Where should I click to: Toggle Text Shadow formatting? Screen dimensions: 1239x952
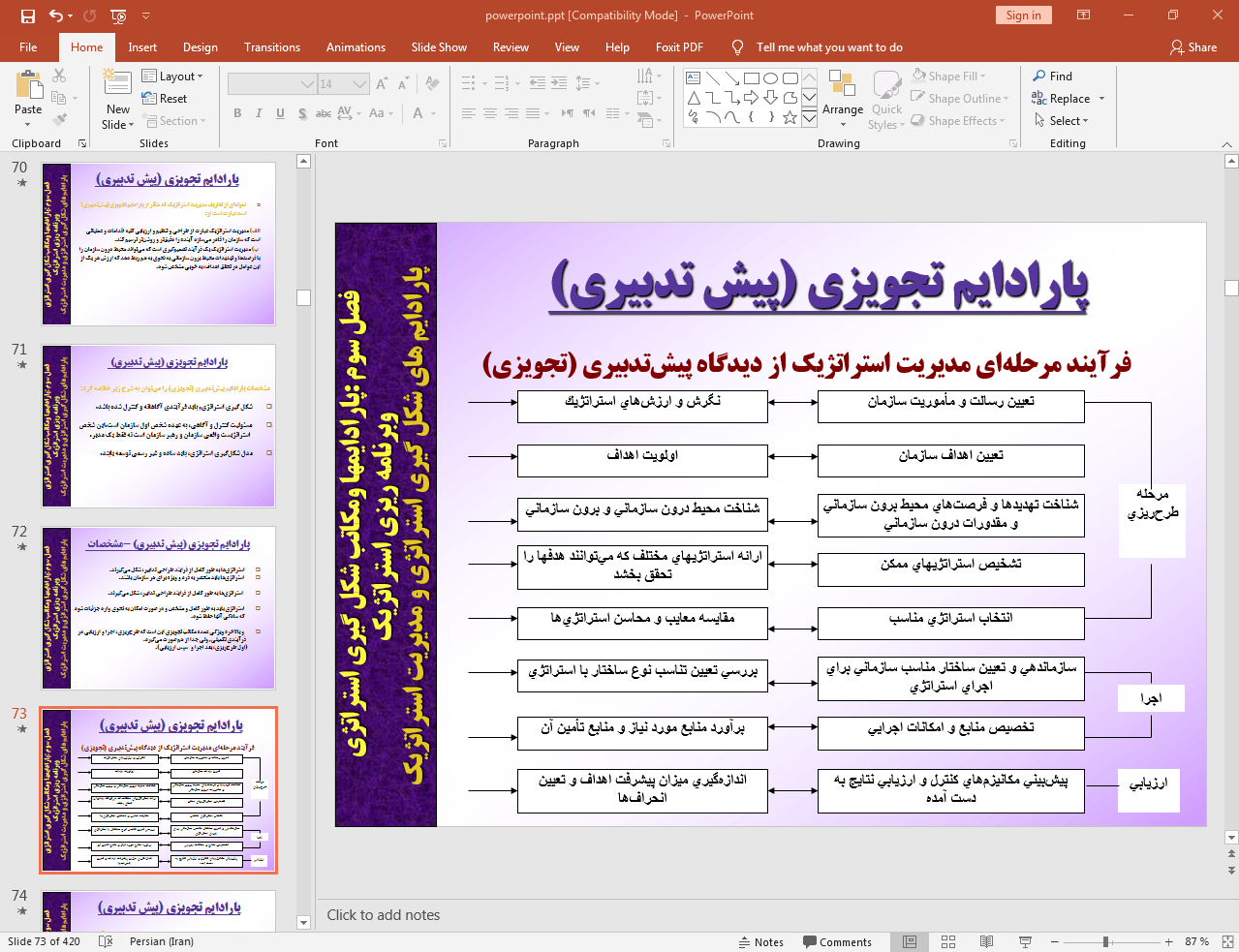point(302,113)
